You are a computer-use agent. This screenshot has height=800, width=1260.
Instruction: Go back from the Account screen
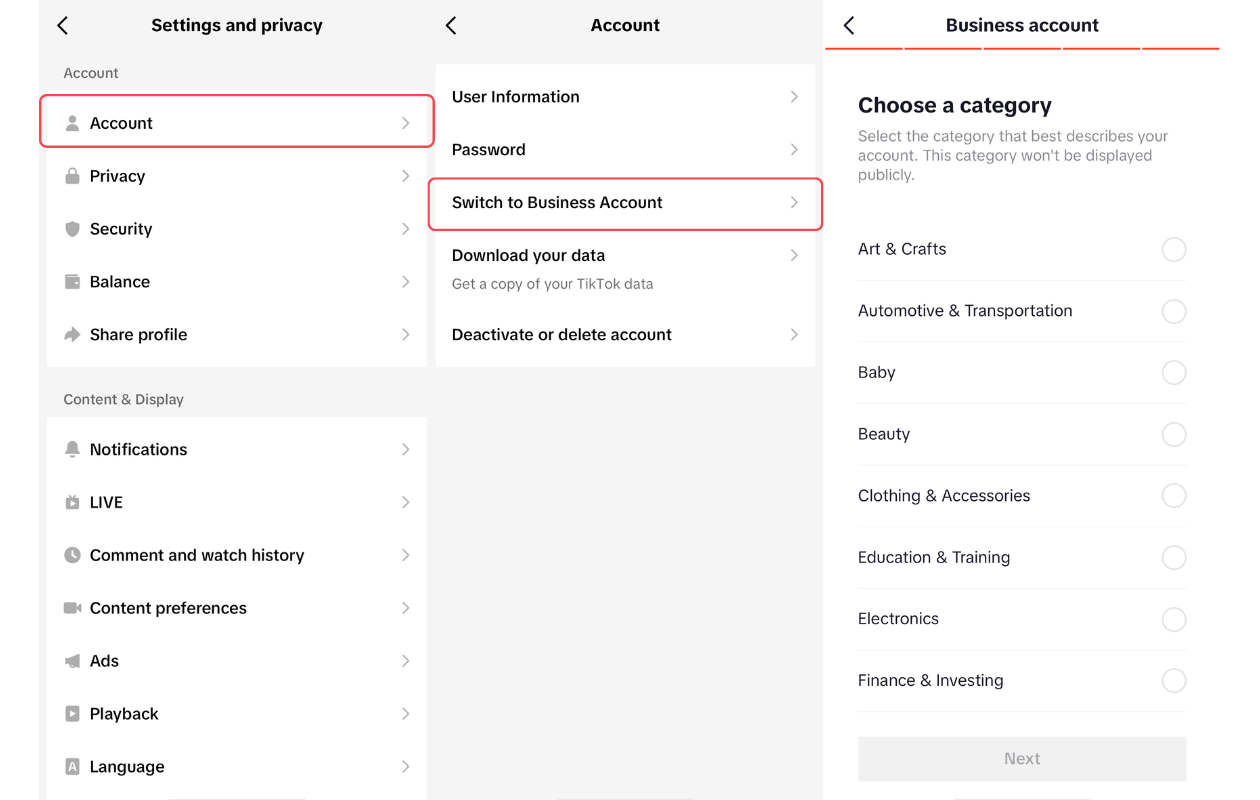[451, 25]
